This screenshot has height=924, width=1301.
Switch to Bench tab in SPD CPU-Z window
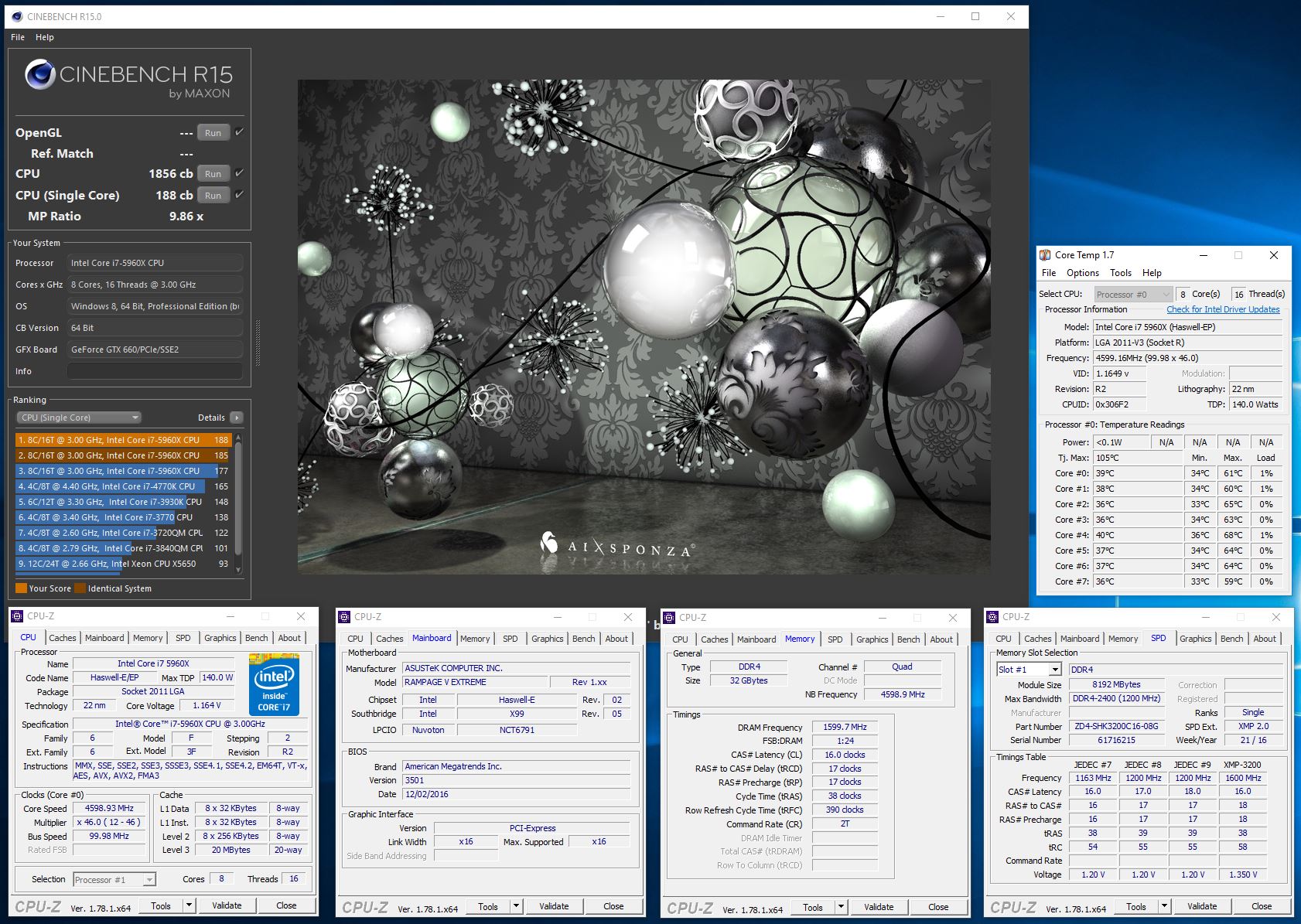click(x=1232, y=639)
